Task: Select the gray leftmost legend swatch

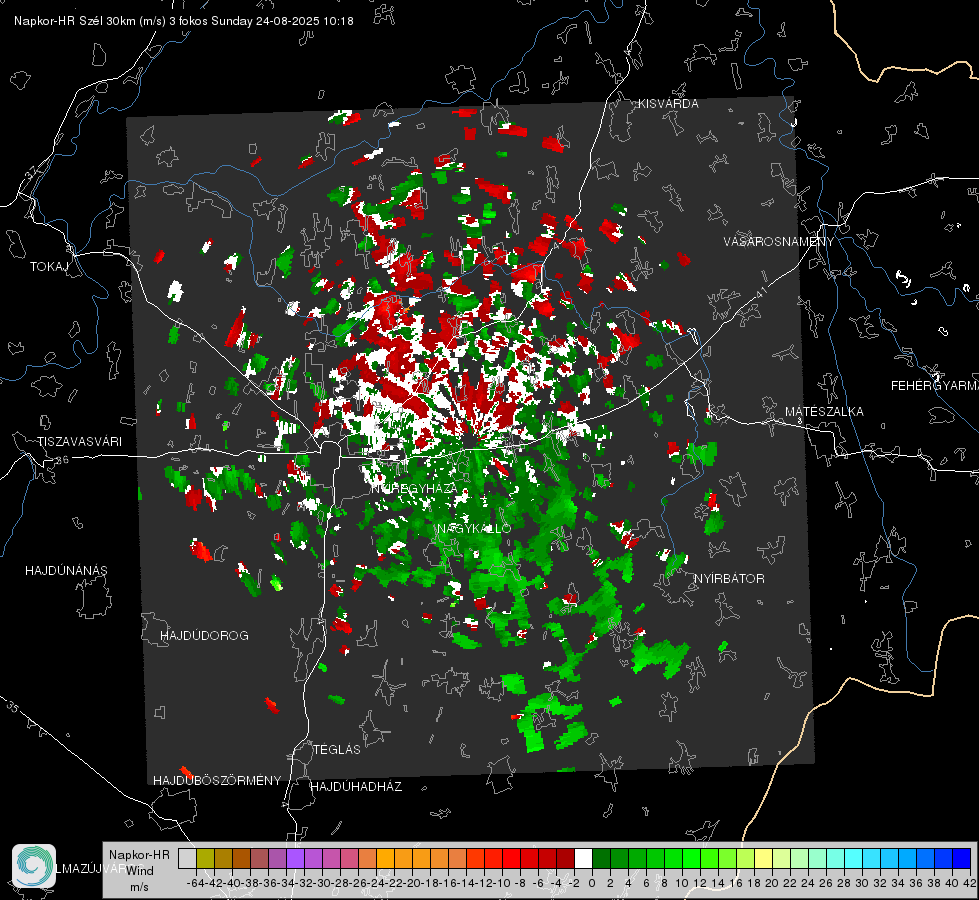Action: pos(187,859)
